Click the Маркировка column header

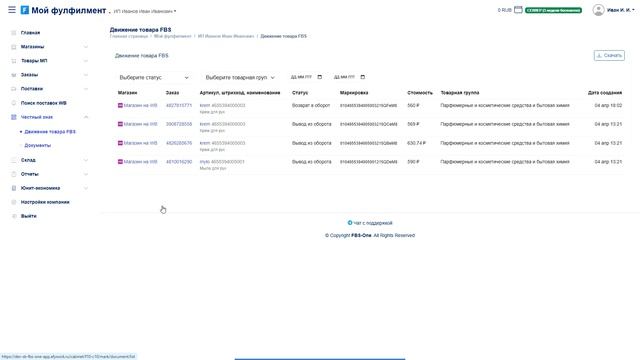click(x=354, y=93)
